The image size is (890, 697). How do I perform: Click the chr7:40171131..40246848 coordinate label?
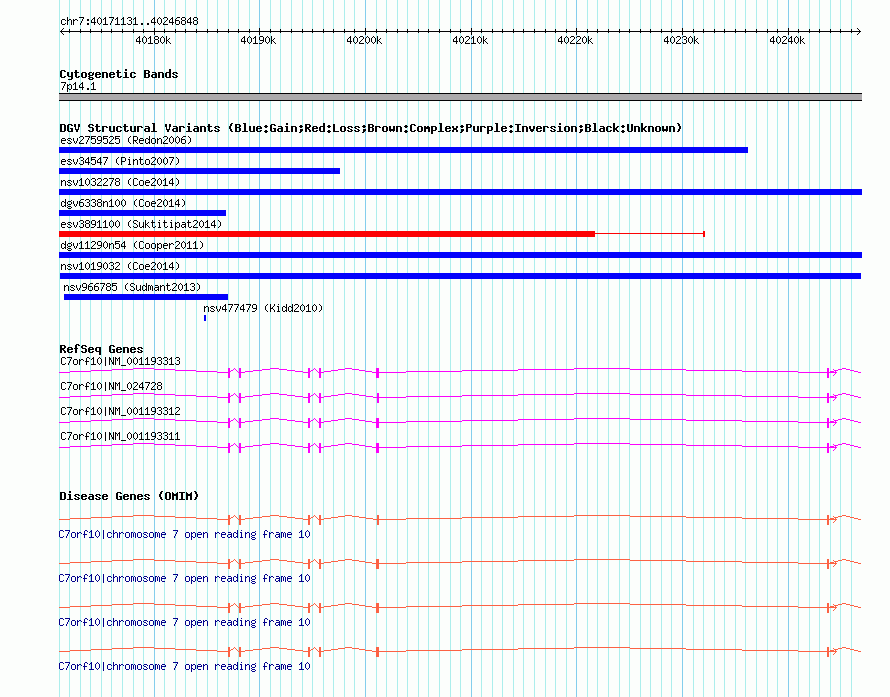click(129, 22)
